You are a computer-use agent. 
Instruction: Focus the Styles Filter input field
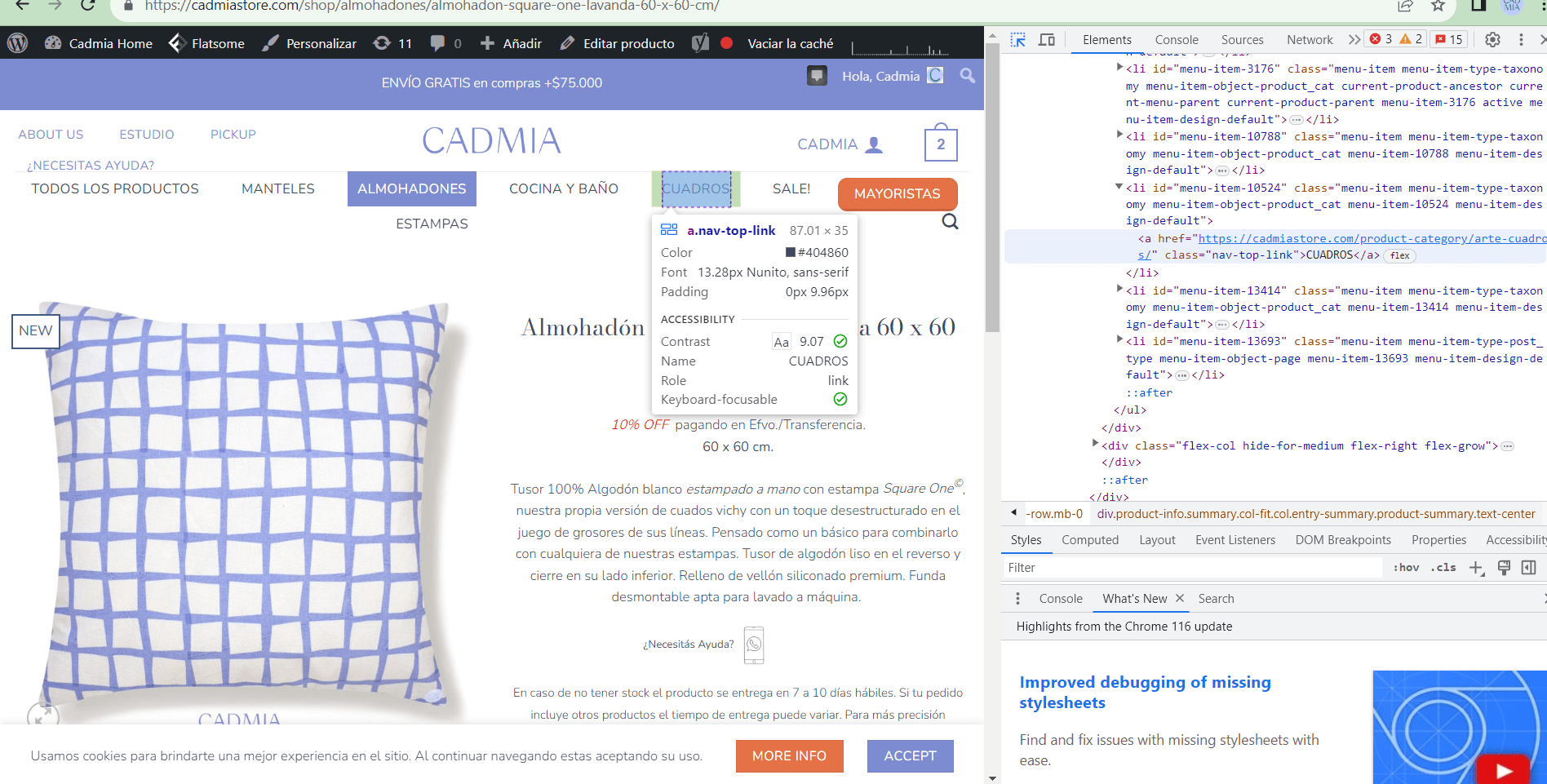click(x=1191, y=568)
